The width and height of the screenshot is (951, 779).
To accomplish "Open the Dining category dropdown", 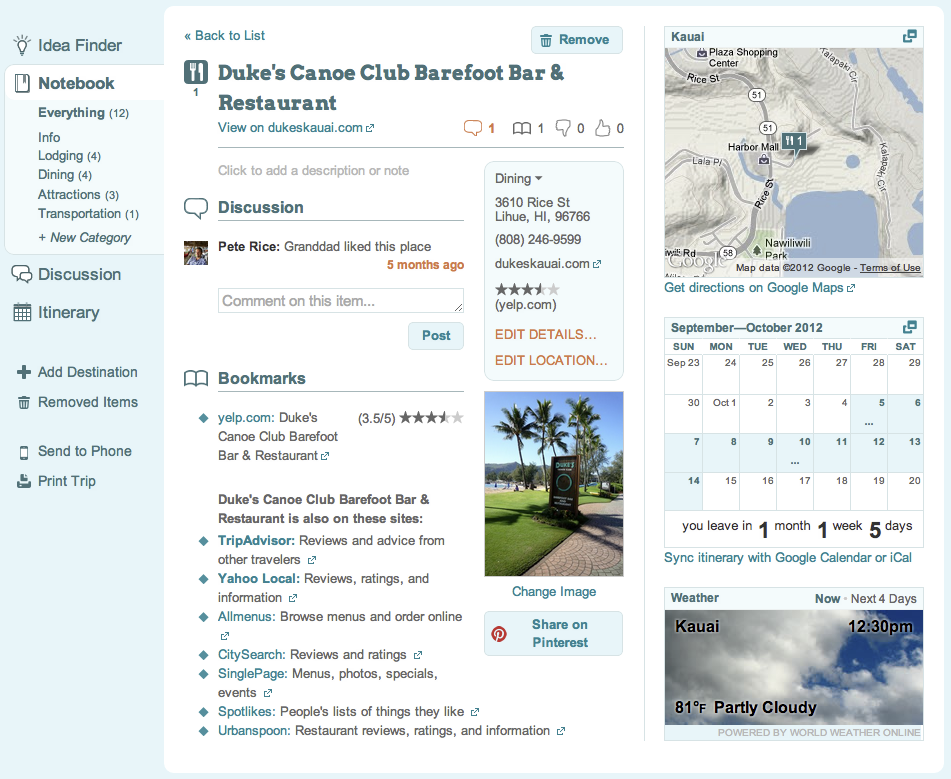I will pyautogui.click(x=519, y=178).
